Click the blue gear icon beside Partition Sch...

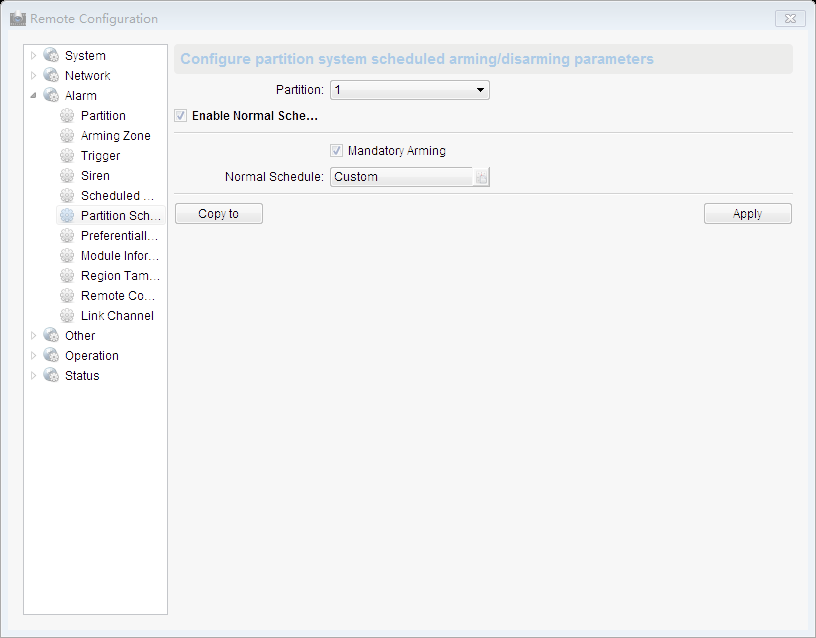[67, 215]
